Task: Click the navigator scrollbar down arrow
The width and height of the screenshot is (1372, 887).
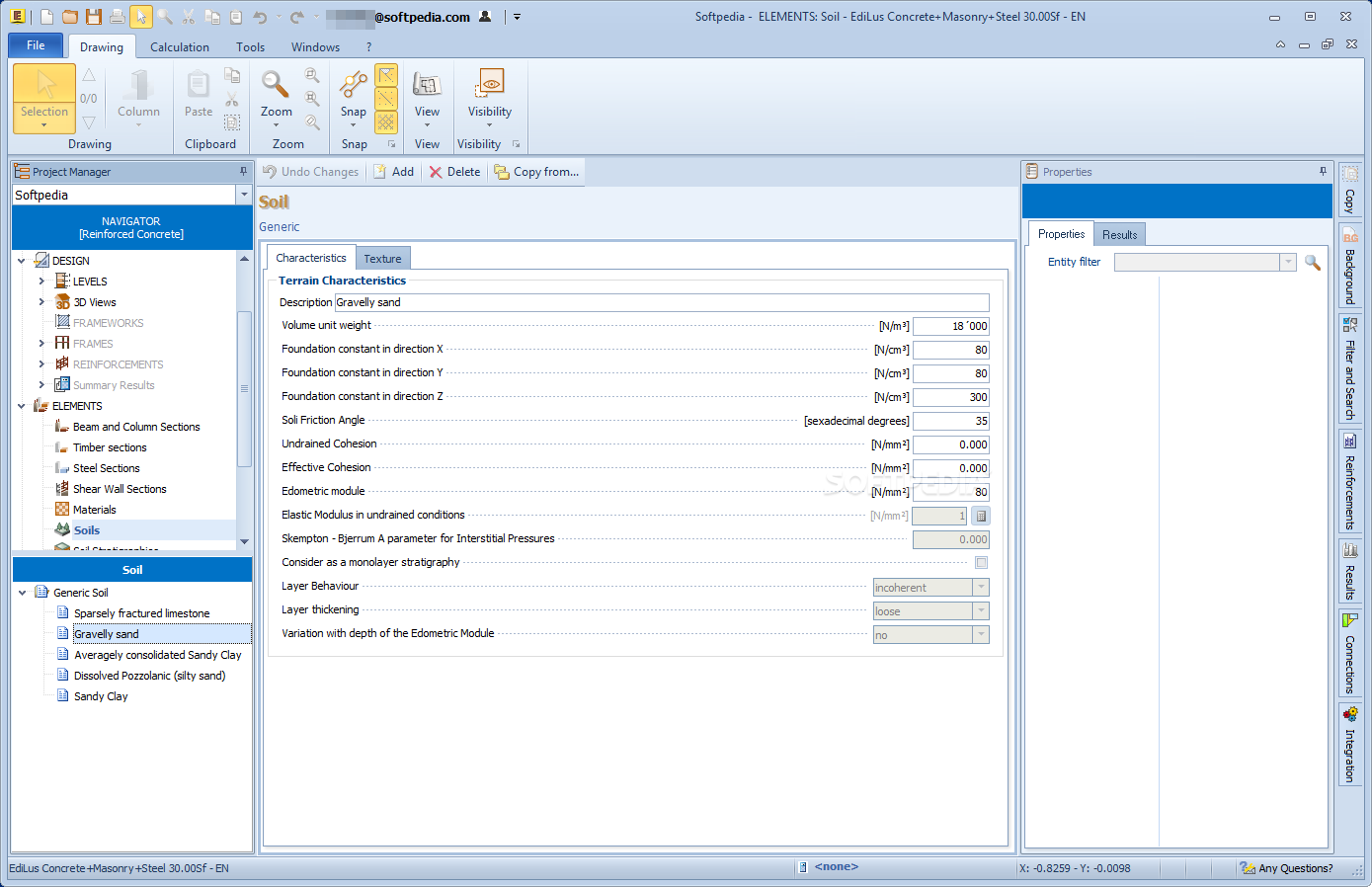Action: click(244, 542)
